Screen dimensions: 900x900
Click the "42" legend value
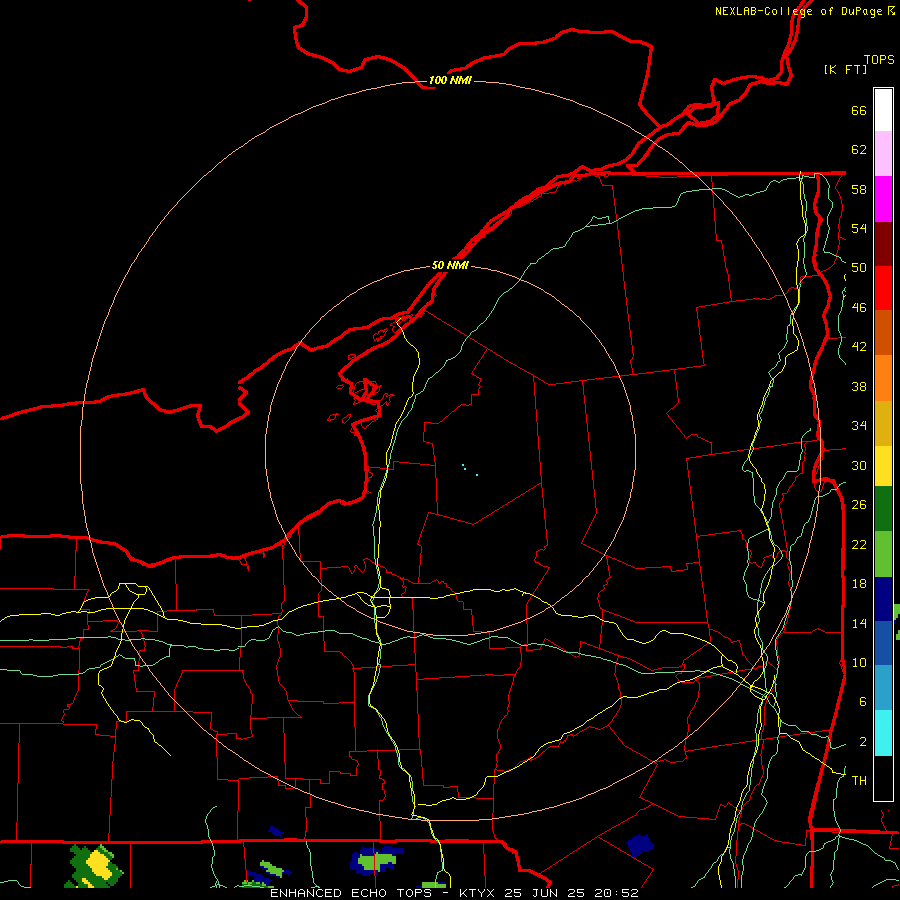tap(859, 347)
